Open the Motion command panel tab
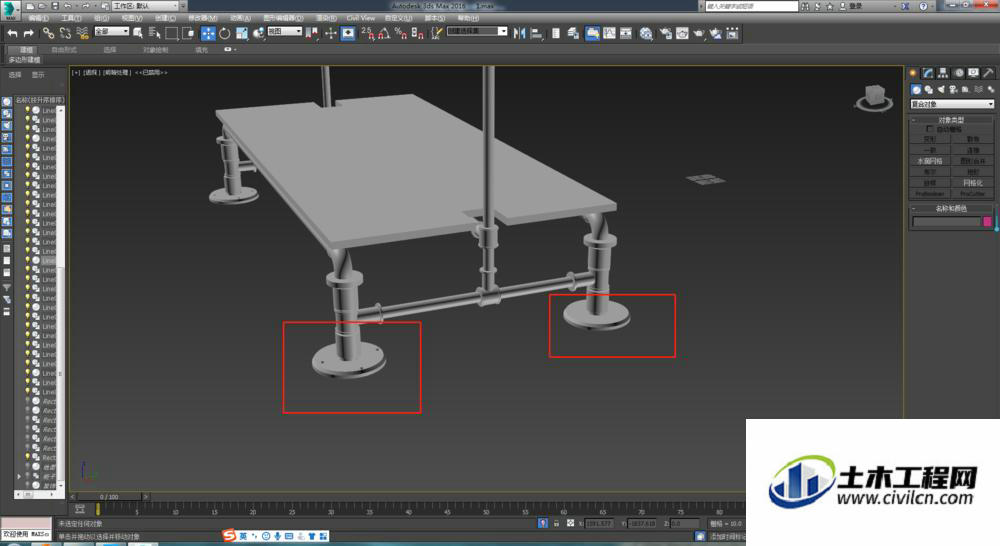The height and width of the screenshot is (546, 1000). point(958,73)
